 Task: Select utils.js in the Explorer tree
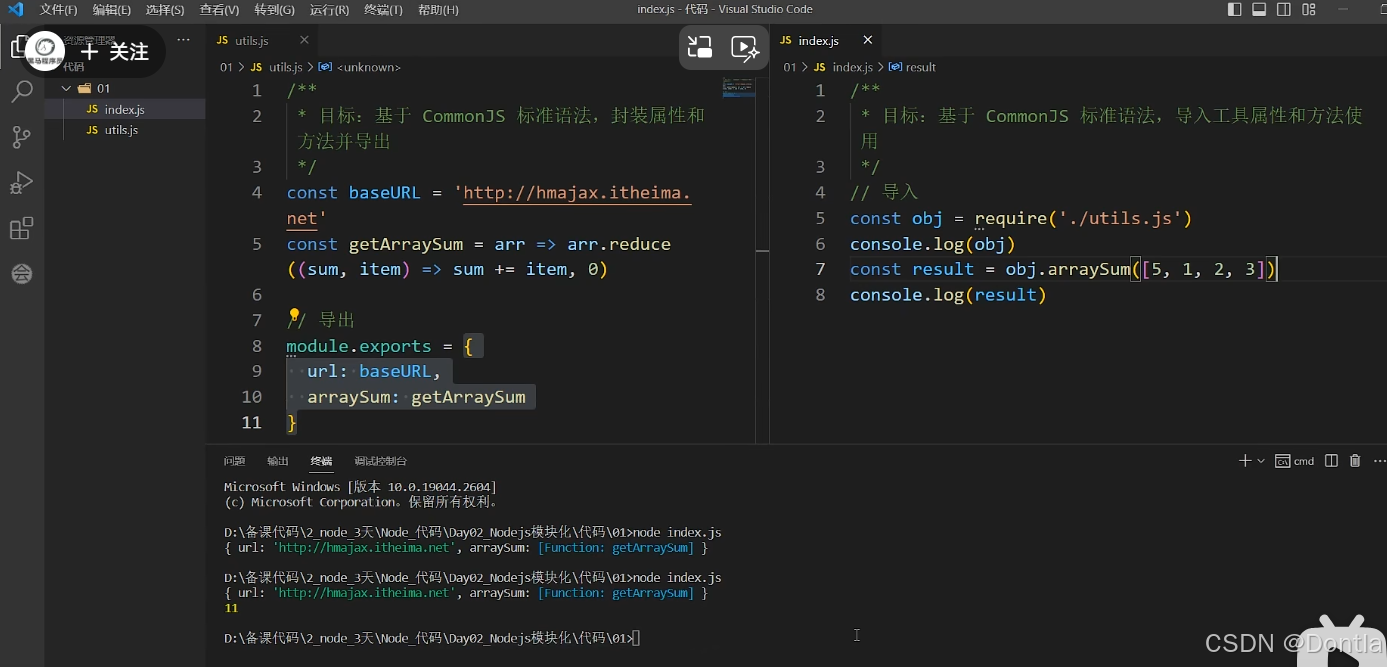coord(125,130)
